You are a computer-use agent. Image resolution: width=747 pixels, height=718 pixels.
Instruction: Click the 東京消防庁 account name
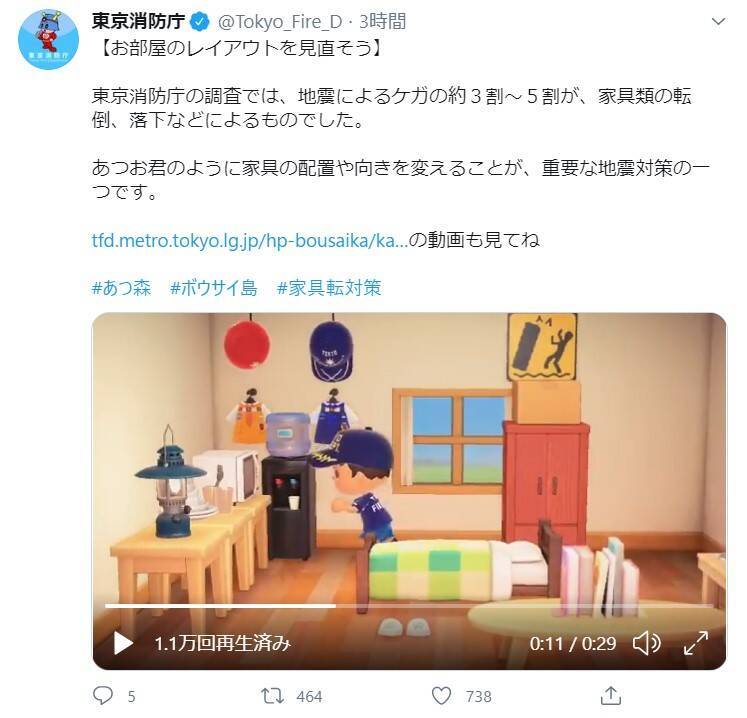tap(138, 21)
